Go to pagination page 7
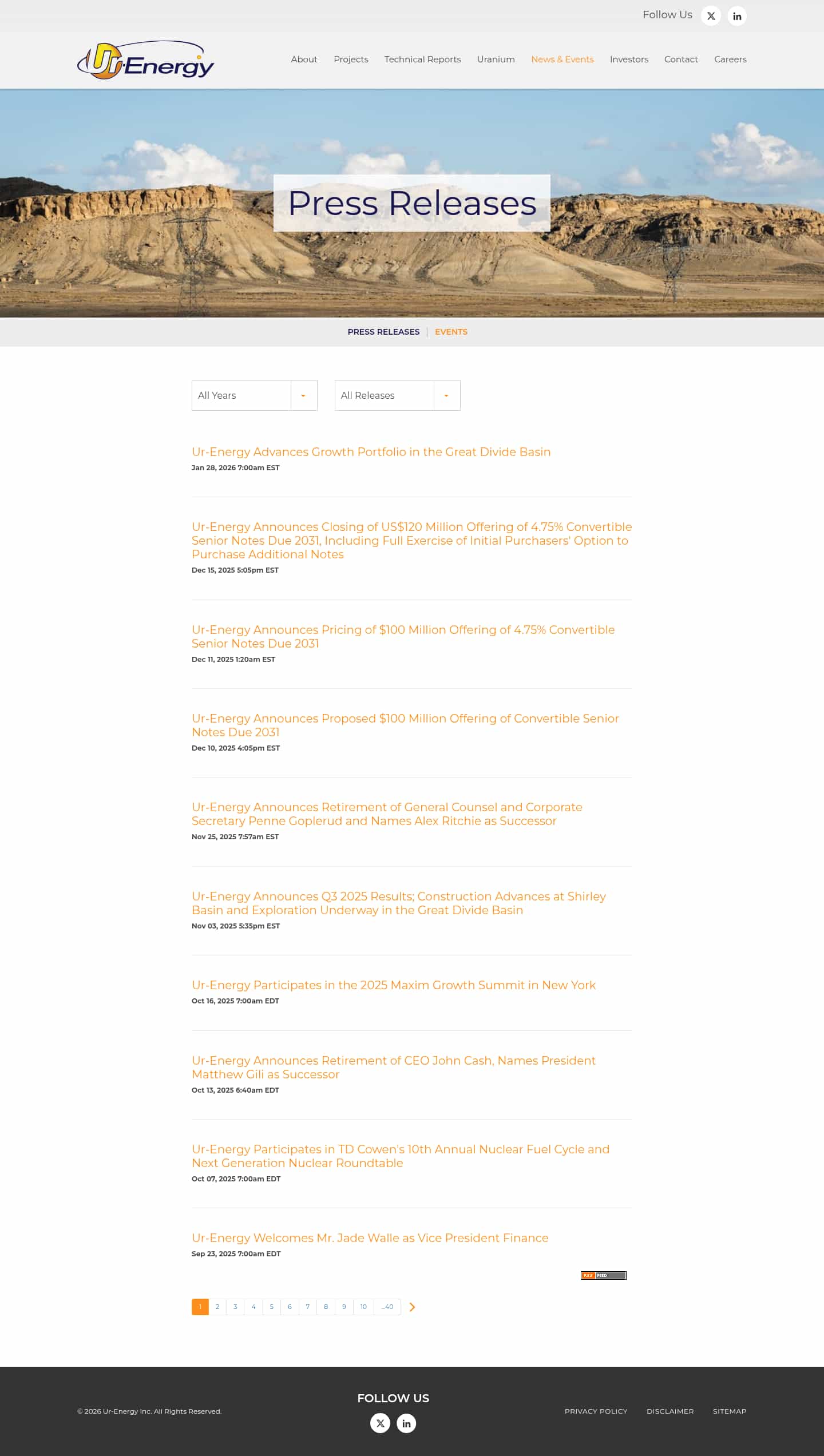824x1456 pixels. click(308, 1307)
